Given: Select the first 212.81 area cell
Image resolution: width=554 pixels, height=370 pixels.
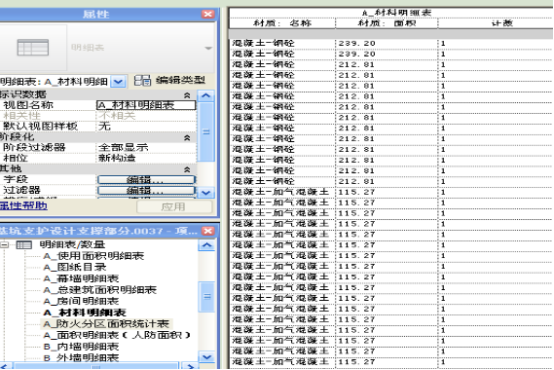Looking at the screenshot, I should tap(387, 65).
